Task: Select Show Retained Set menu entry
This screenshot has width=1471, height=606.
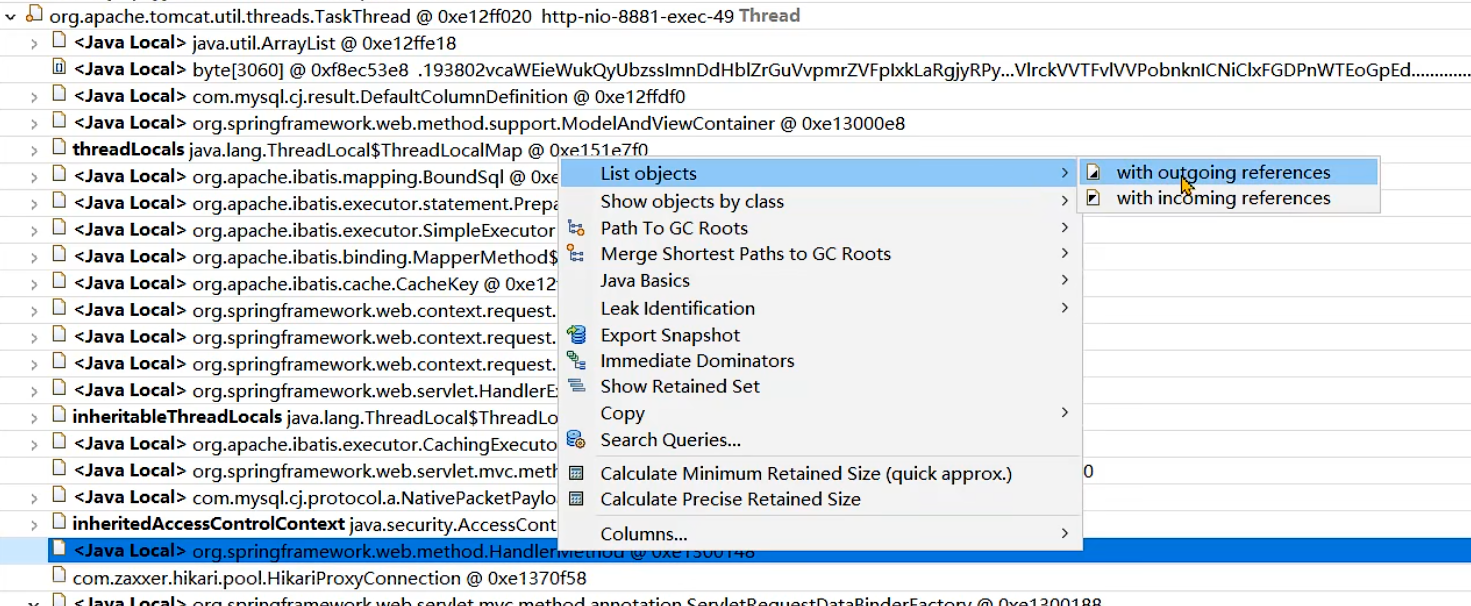Action: click(819, 387)
